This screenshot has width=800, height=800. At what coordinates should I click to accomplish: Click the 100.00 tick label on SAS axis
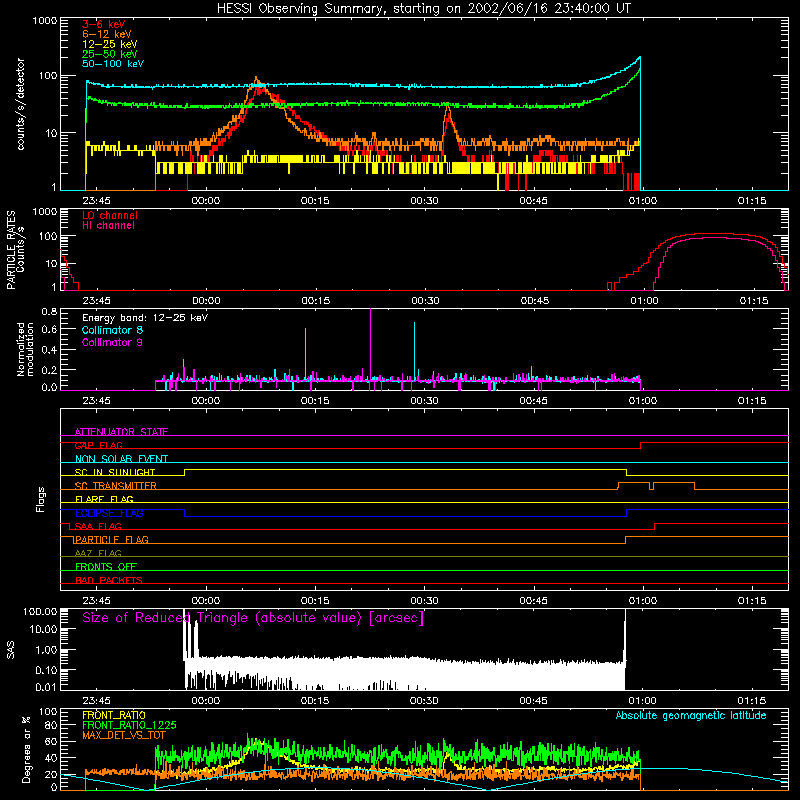[40, 611]
